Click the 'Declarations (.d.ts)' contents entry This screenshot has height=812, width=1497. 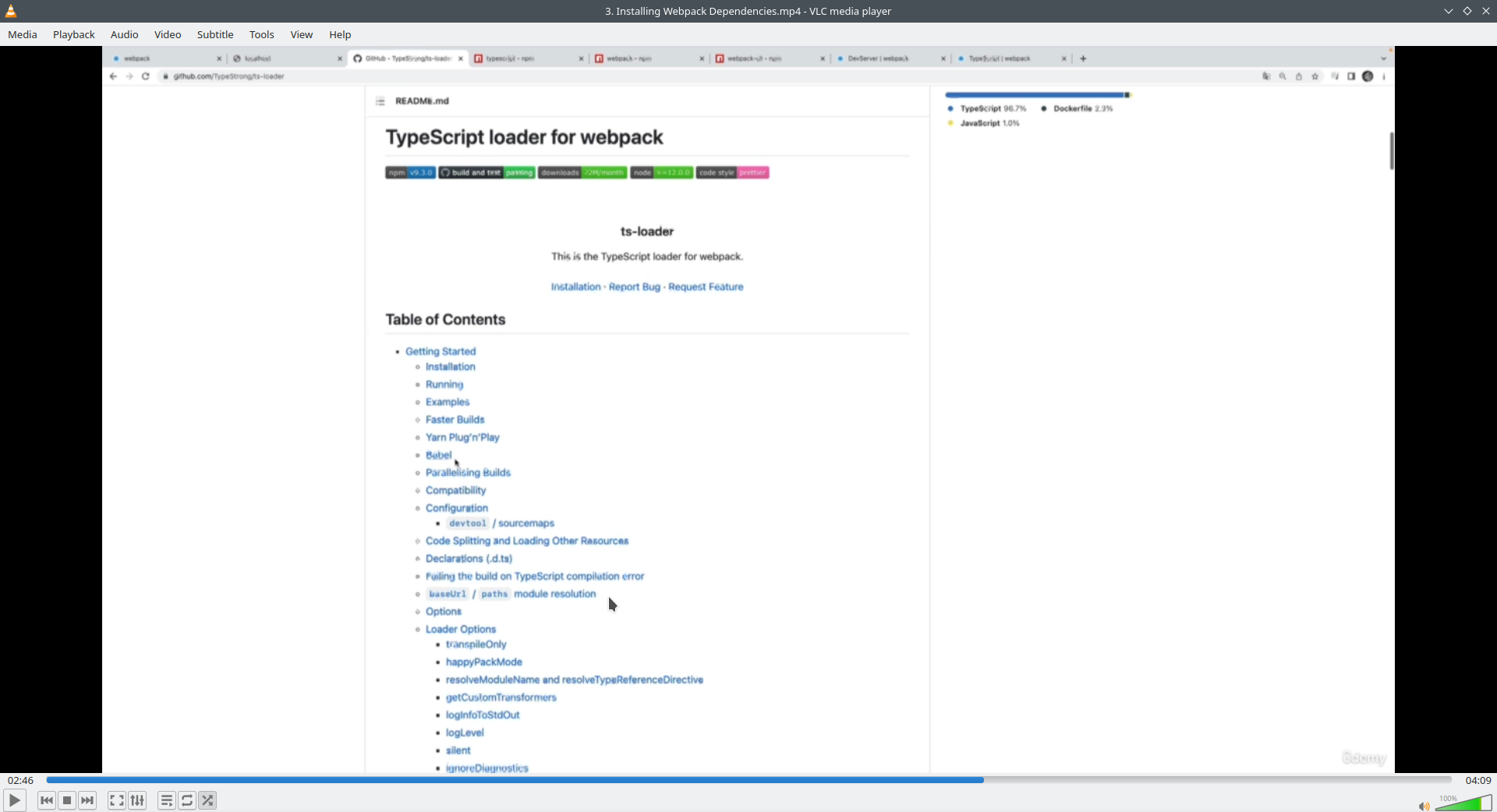click(469, 559)
